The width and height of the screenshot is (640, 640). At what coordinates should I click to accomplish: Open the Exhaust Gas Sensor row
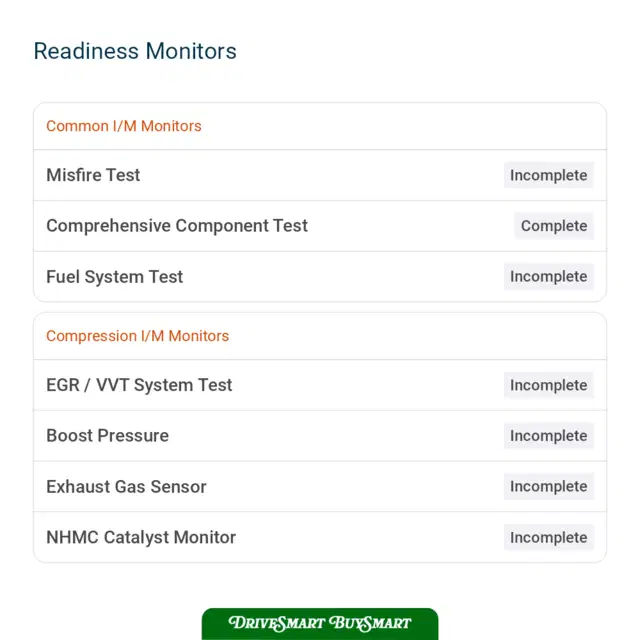320,487
